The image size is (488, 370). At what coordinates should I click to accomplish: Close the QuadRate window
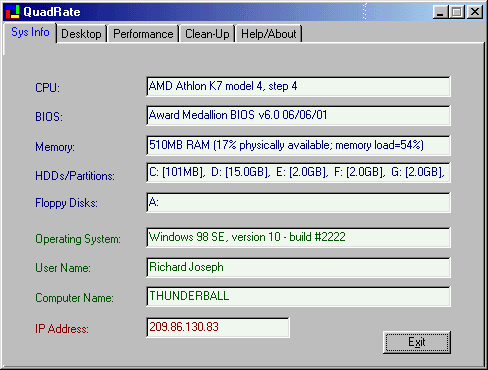point(475,12)
